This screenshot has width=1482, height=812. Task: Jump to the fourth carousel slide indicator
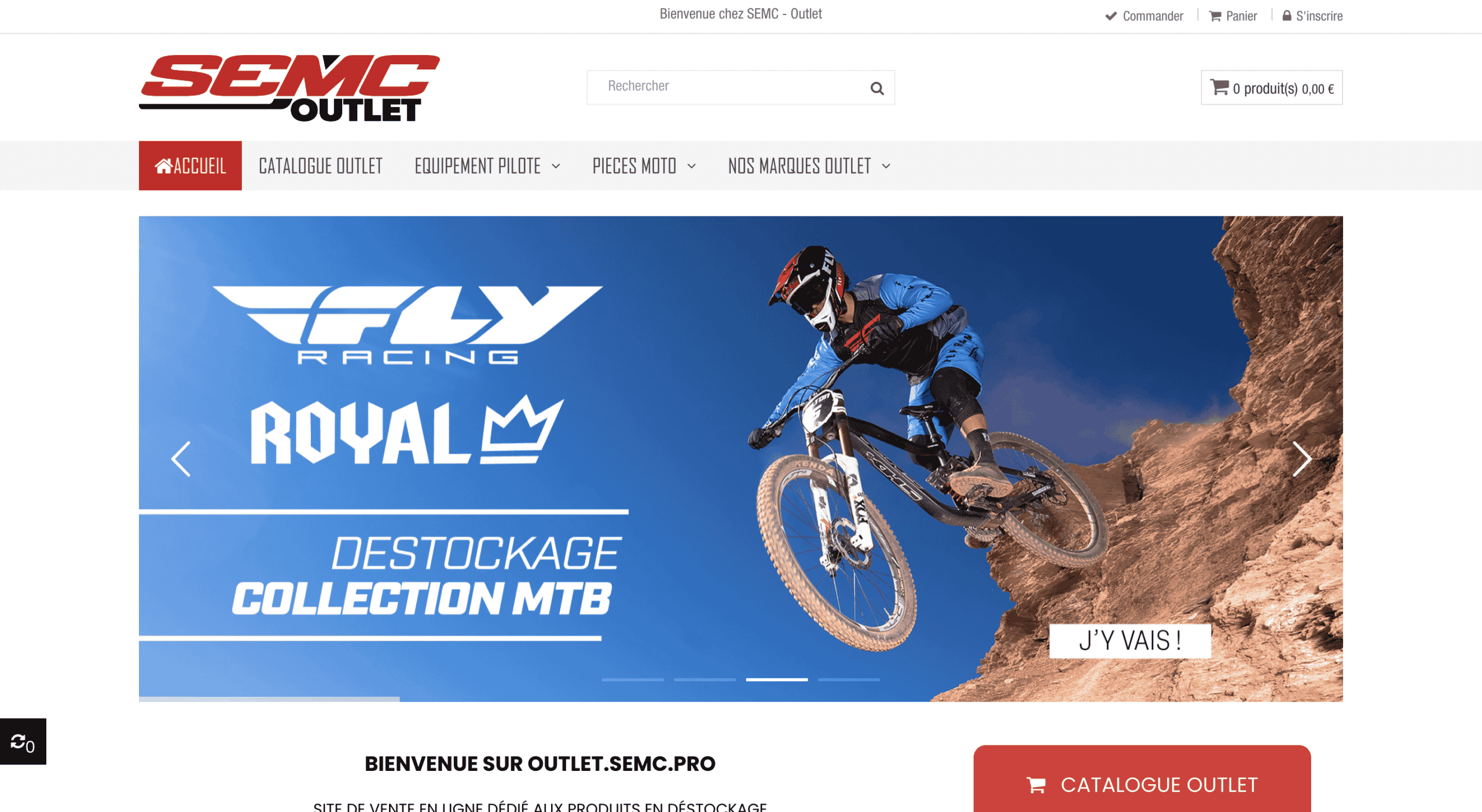(849, 679)
